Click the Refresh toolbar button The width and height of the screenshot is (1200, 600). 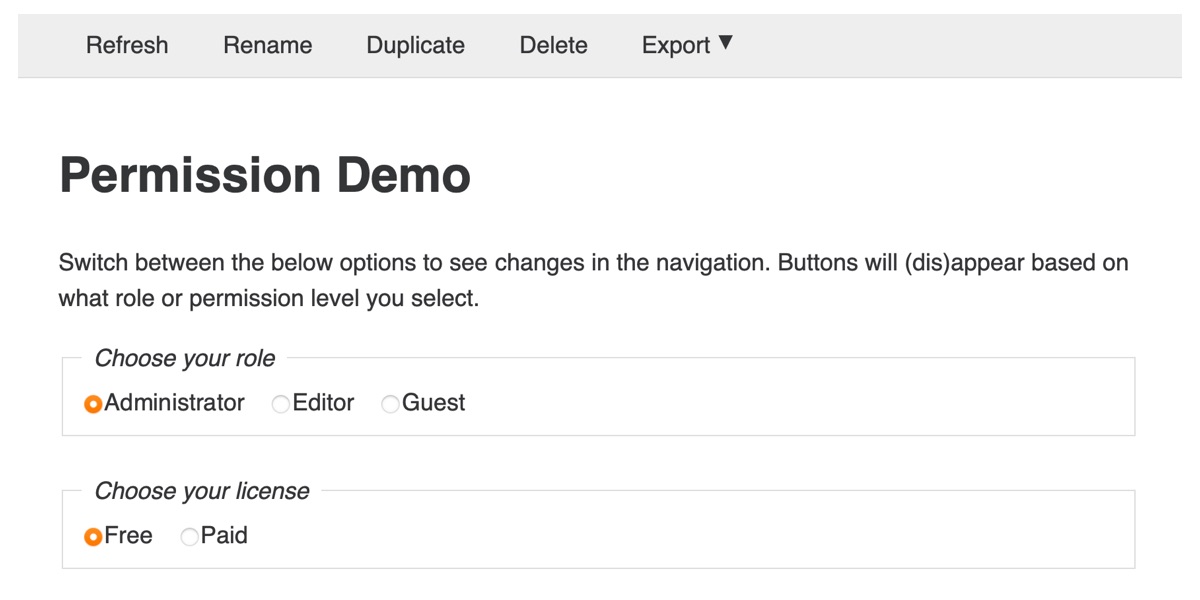coord(127,46)
